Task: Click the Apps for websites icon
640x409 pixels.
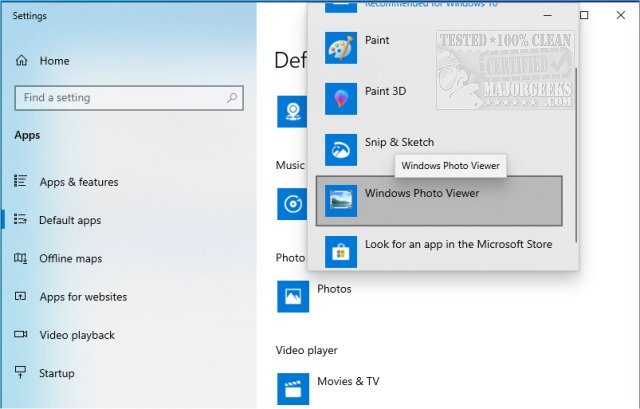Action: tap(20, 296)
